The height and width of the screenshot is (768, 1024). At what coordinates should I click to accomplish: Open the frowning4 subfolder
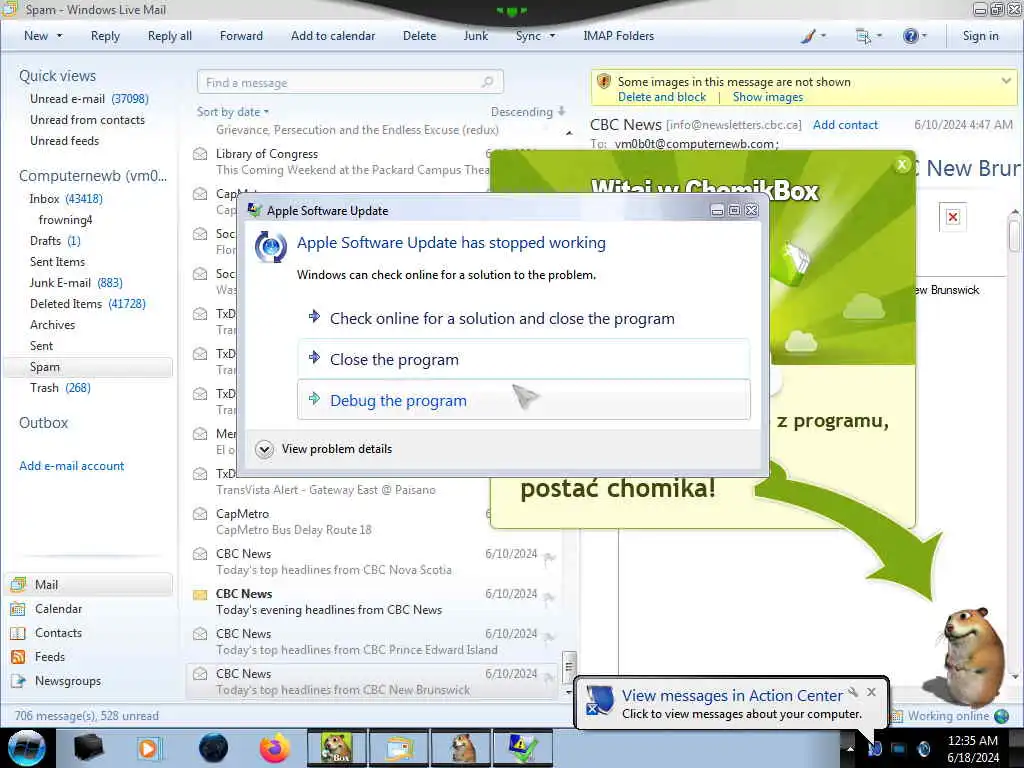[x=65, y=219]
